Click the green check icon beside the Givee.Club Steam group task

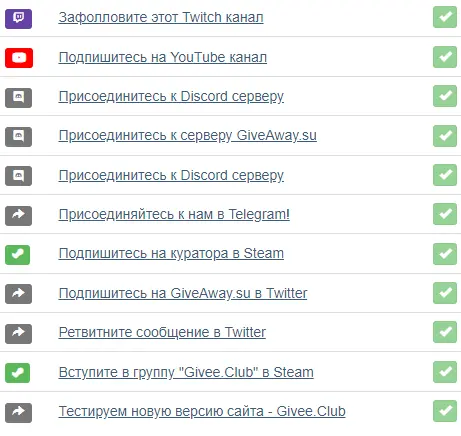(x=18, y=373)
